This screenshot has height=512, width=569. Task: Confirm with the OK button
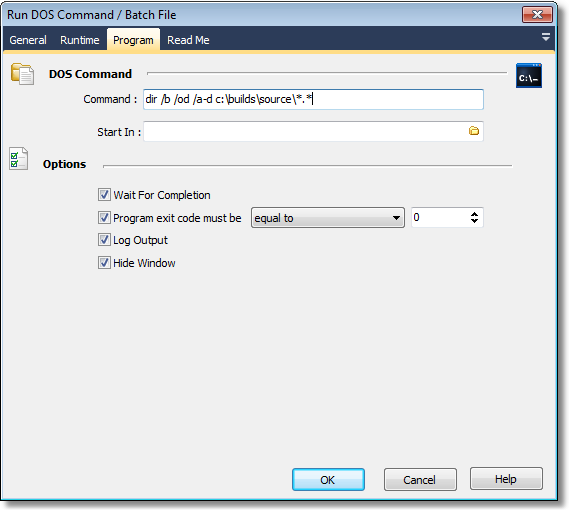pyautogui.click(x=328, y=480)
